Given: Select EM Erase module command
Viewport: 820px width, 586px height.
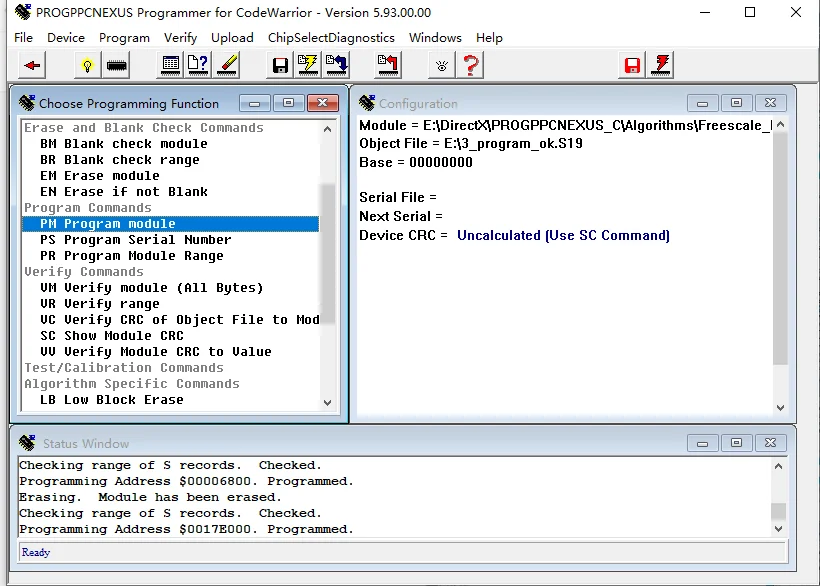Looking at the screenshot, I should pos(100,176).
